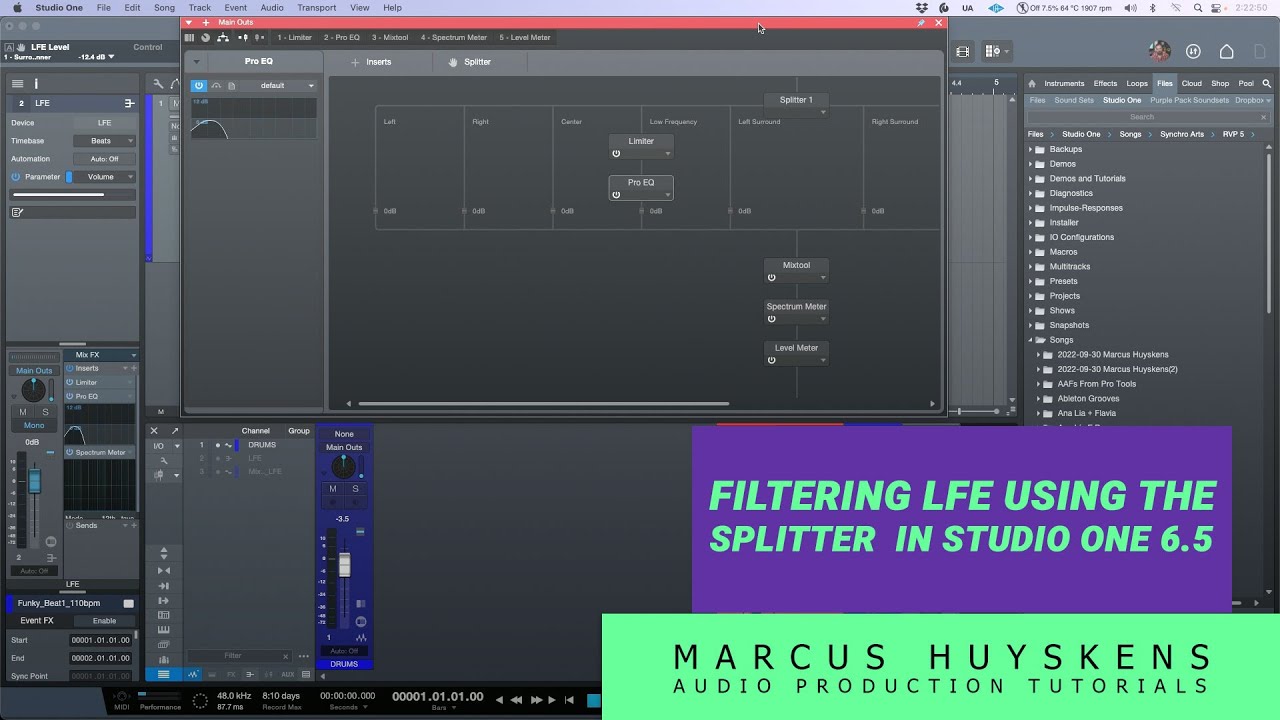Switch to the Effects browser tab

(x=1105, y=84)
